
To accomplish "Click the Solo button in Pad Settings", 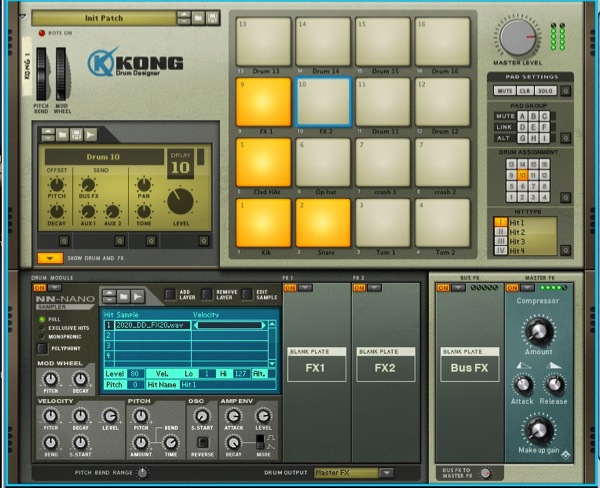I will (x=544, y=90).
